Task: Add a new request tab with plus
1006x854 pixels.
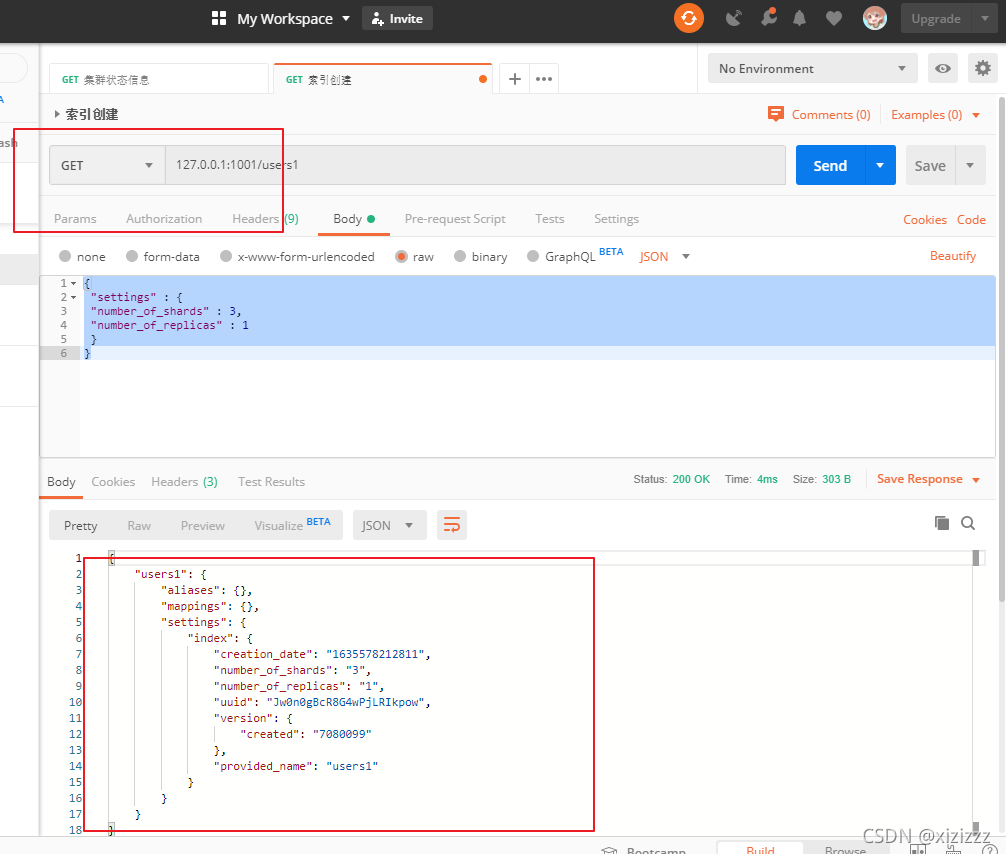Action: pyautogui.click(x=515, y=79)
